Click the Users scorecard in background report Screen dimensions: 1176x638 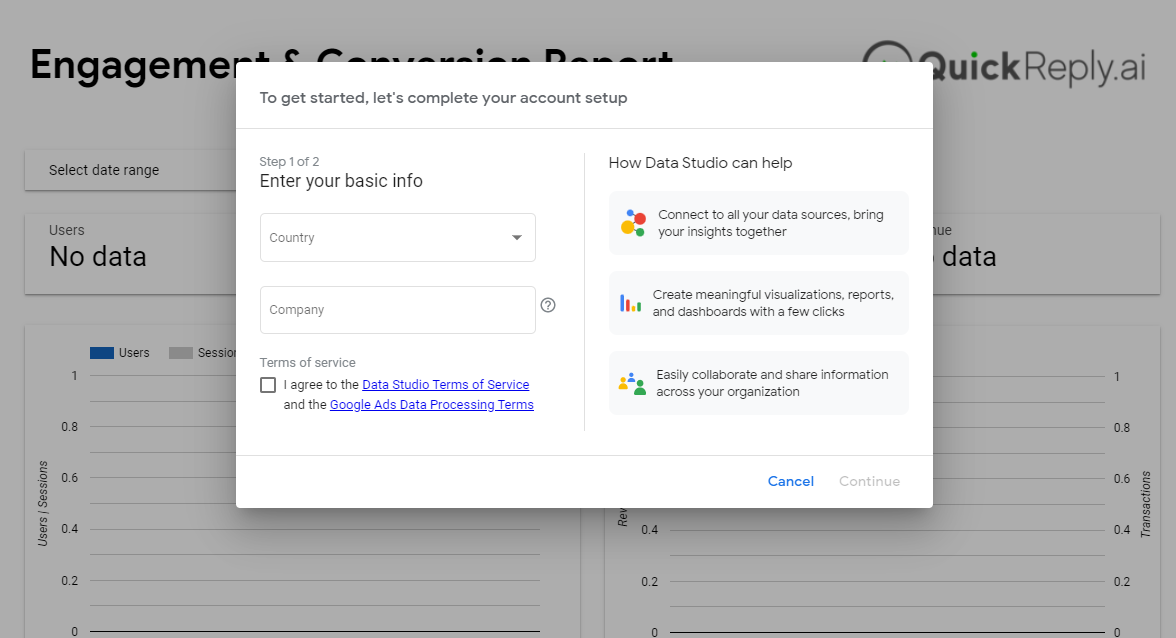click(x=130, y=254)
